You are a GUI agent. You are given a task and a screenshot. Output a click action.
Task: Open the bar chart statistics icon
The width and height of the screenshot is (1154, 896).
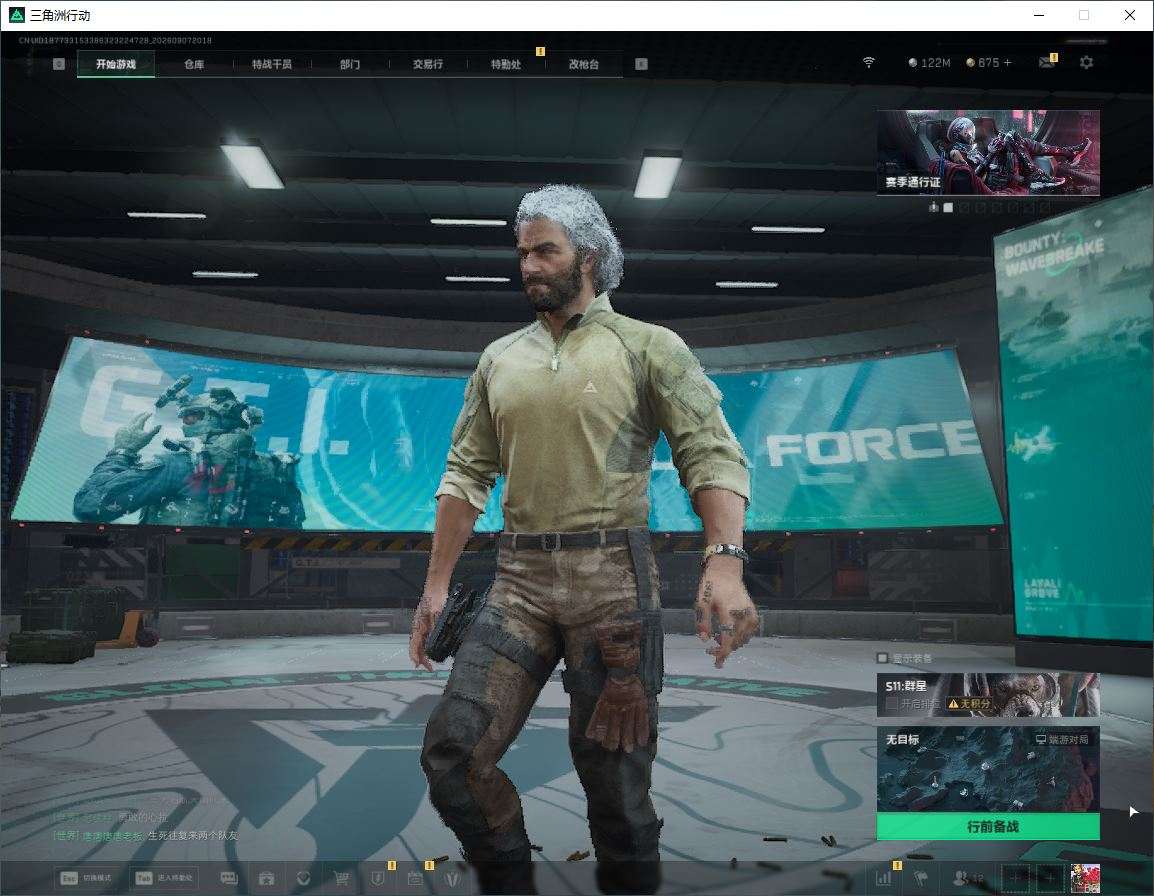pos(884,878)
